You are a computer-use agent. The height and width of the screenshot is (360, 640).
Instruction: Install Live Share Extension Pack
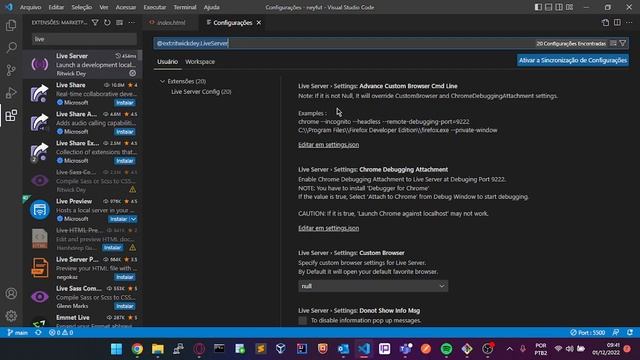(x=124, y=161)
